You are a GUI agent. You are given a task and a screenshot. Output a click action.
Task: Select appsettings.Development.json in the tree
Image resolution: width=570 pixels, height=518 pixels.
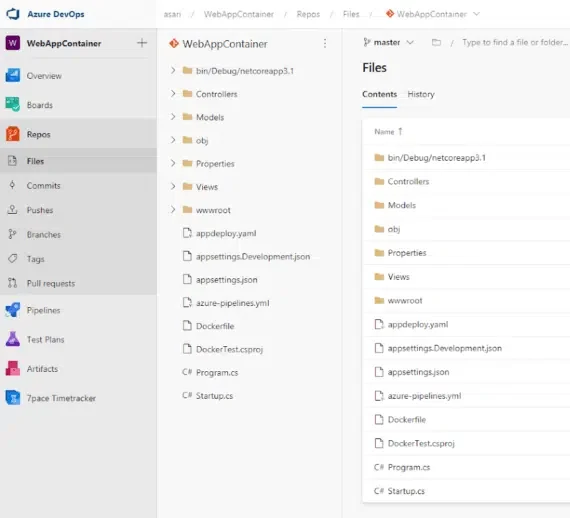(253, 256)
